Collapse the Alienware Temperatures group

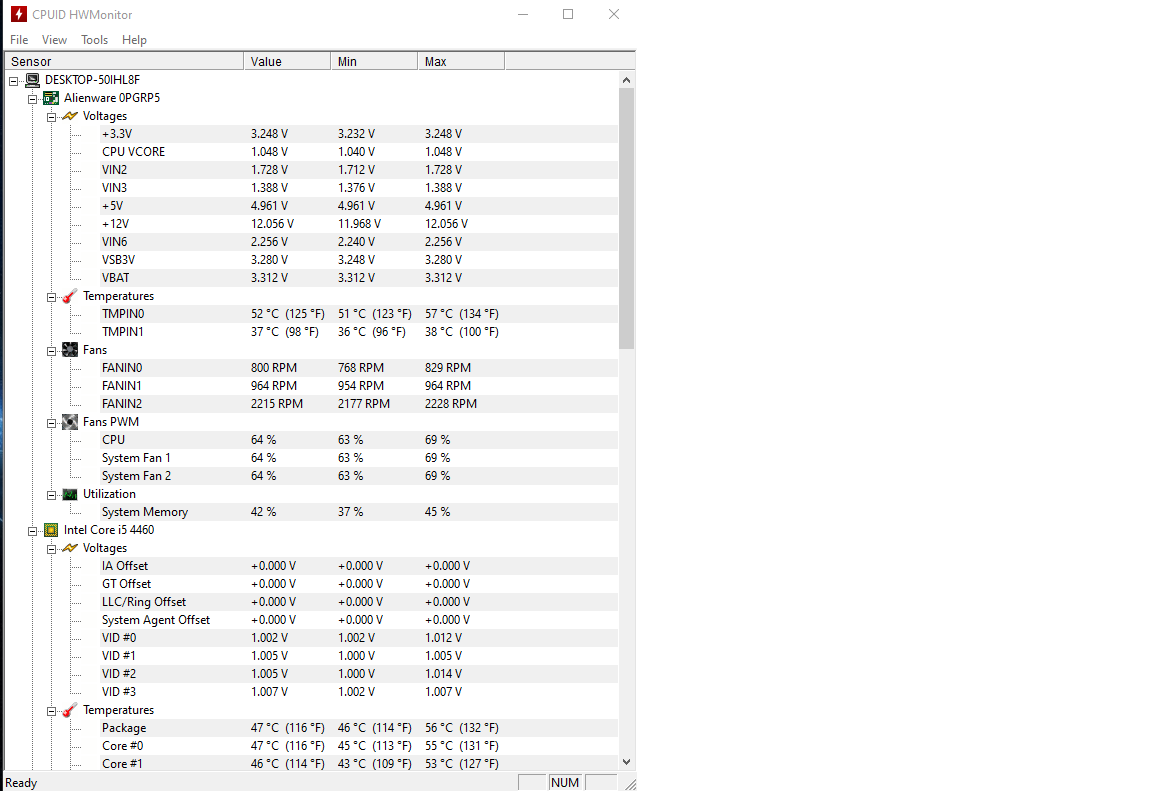pos(51,297)
